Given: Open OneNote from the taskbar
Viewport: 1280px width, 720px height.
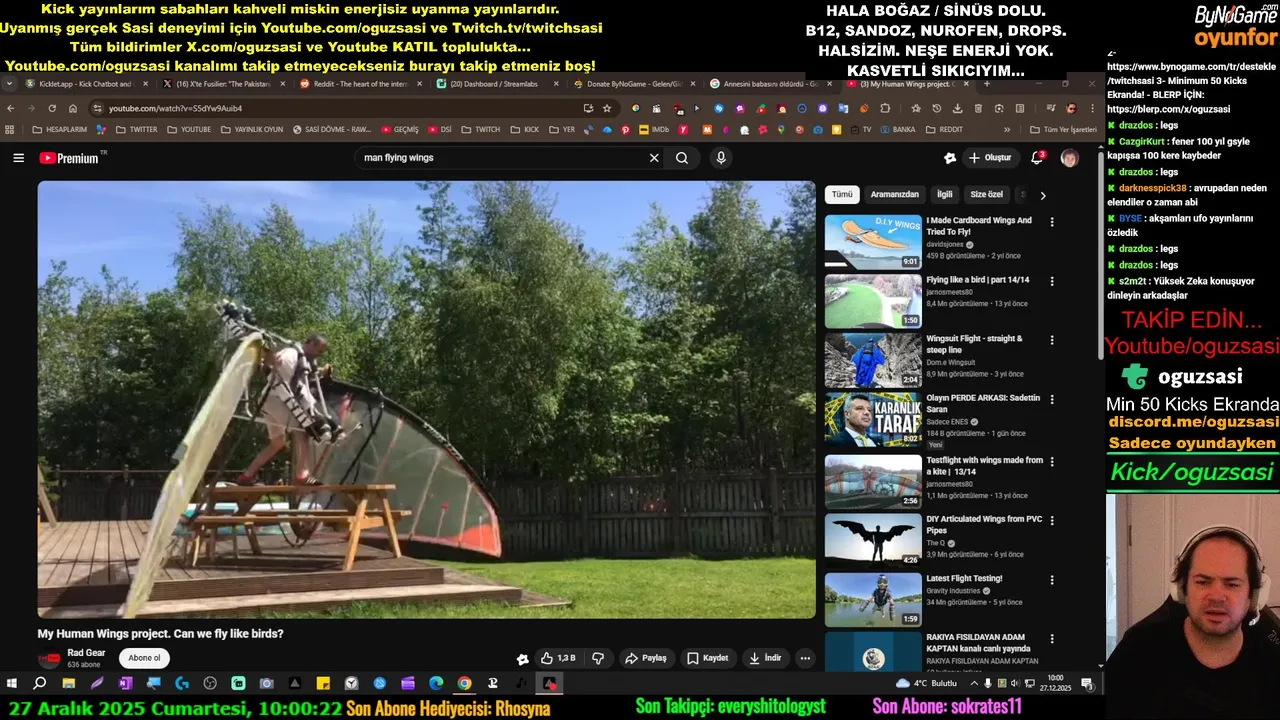Looking at the screenshot, I should pyautogui.click(x=125, y=684).
